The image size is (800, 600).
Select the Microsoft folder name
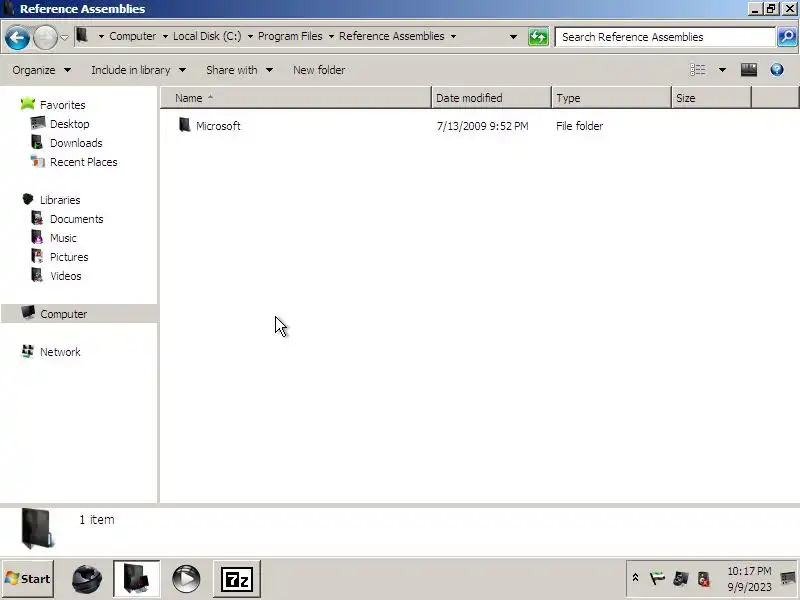[218, 126]
